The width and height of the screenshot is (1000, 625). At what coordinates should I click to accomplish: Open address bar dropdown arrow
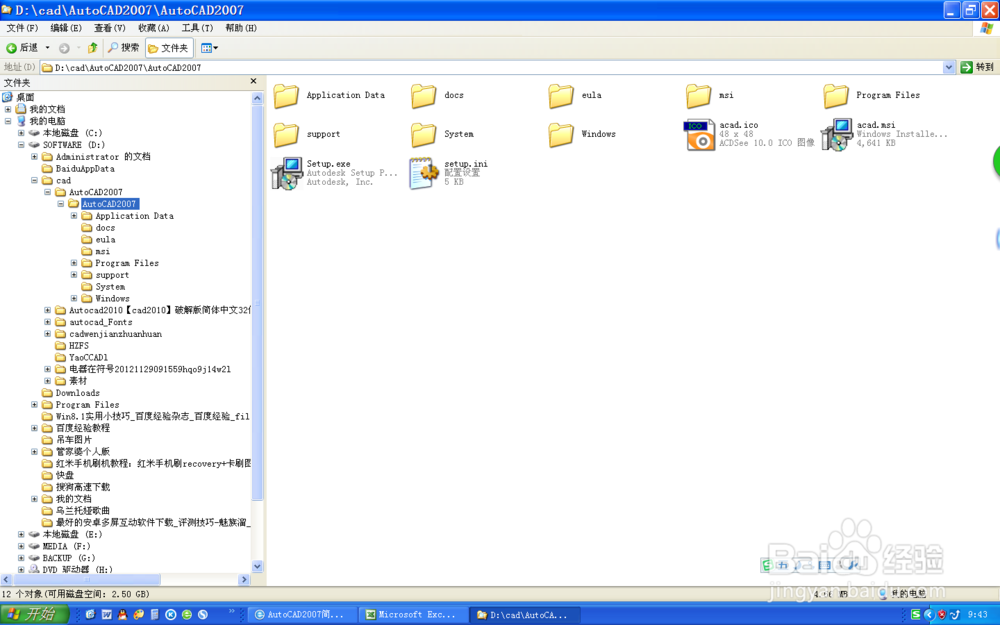(x=948, y=67)
